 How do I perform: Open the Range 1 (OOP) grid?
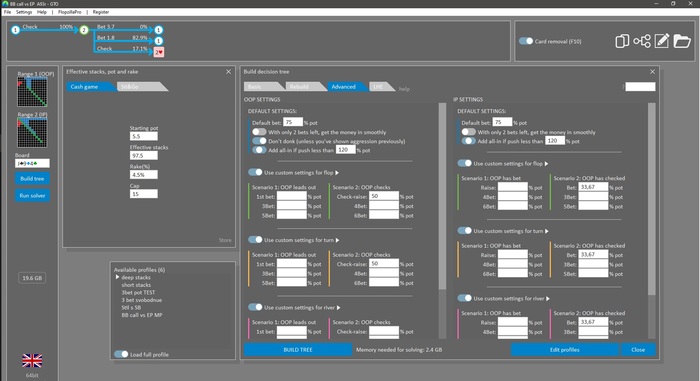(x=32, y=92)
